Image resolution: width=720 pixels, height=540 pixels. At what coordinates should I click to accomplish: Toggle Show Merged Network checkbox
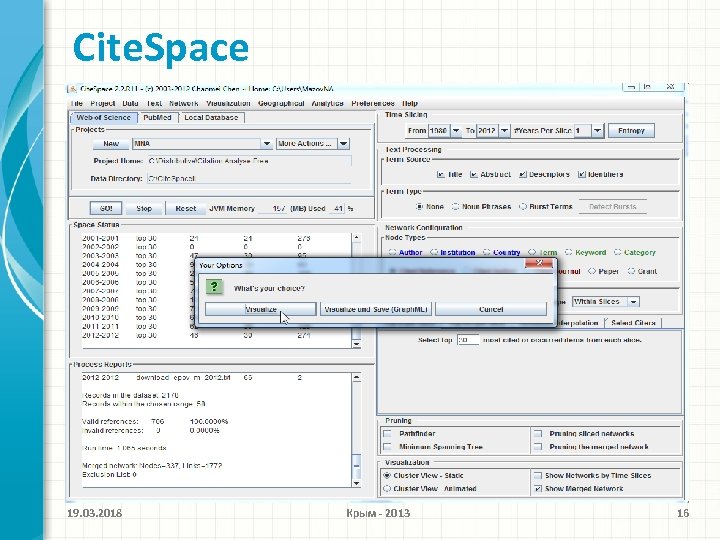pos(538,489)
